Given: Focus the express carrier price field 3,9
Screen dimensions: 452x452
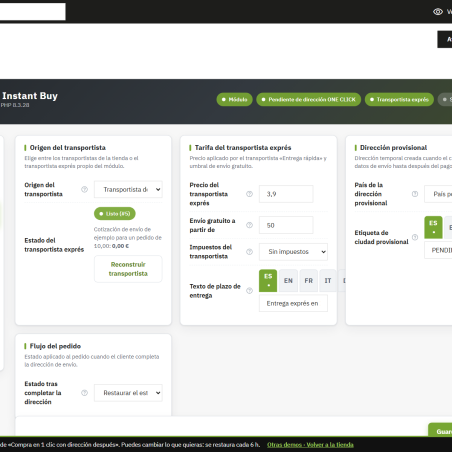Looking at the screenshot, I should tap(286, 194).
